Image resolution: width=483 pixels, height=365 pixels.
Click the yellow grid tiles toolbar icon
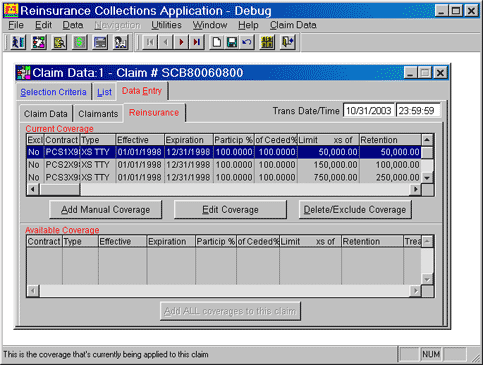(267, 42)
